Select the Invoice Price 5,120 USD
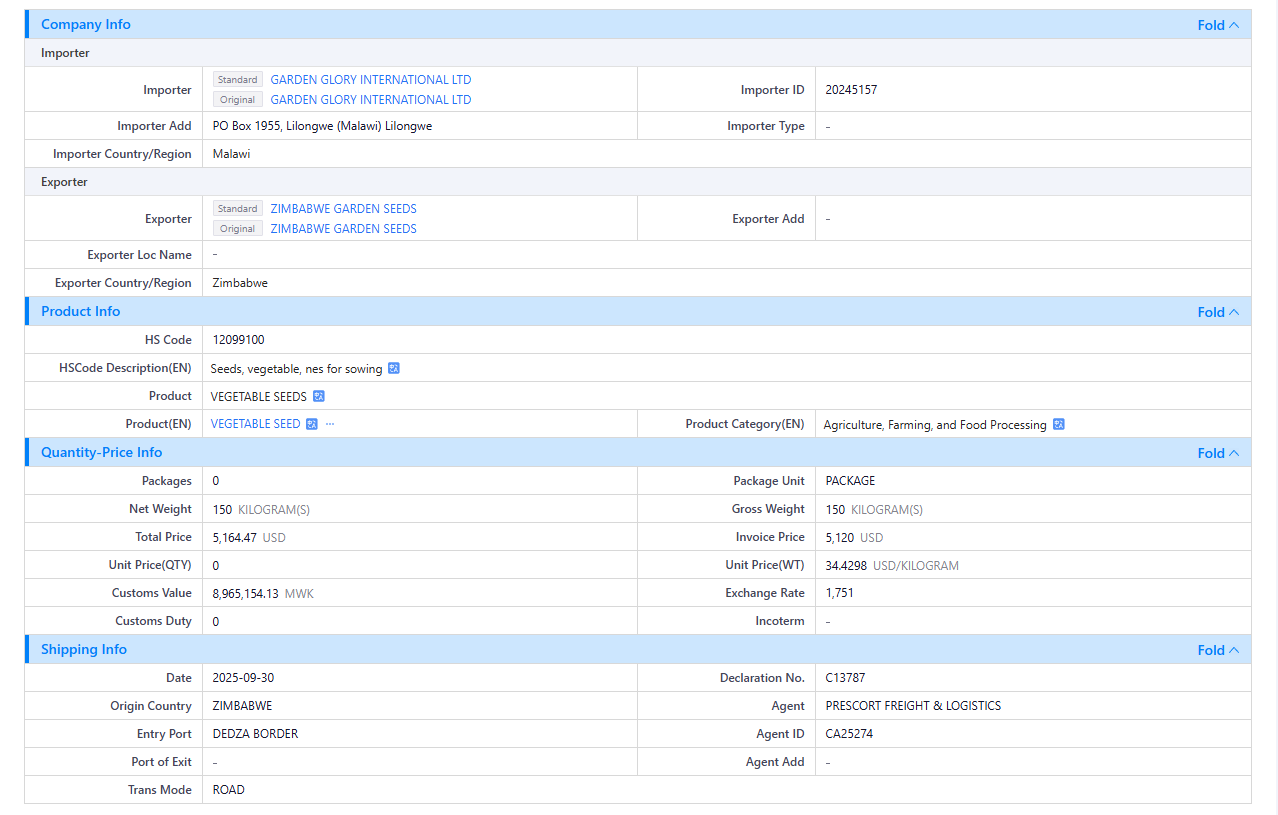 [x=855, y=537]
